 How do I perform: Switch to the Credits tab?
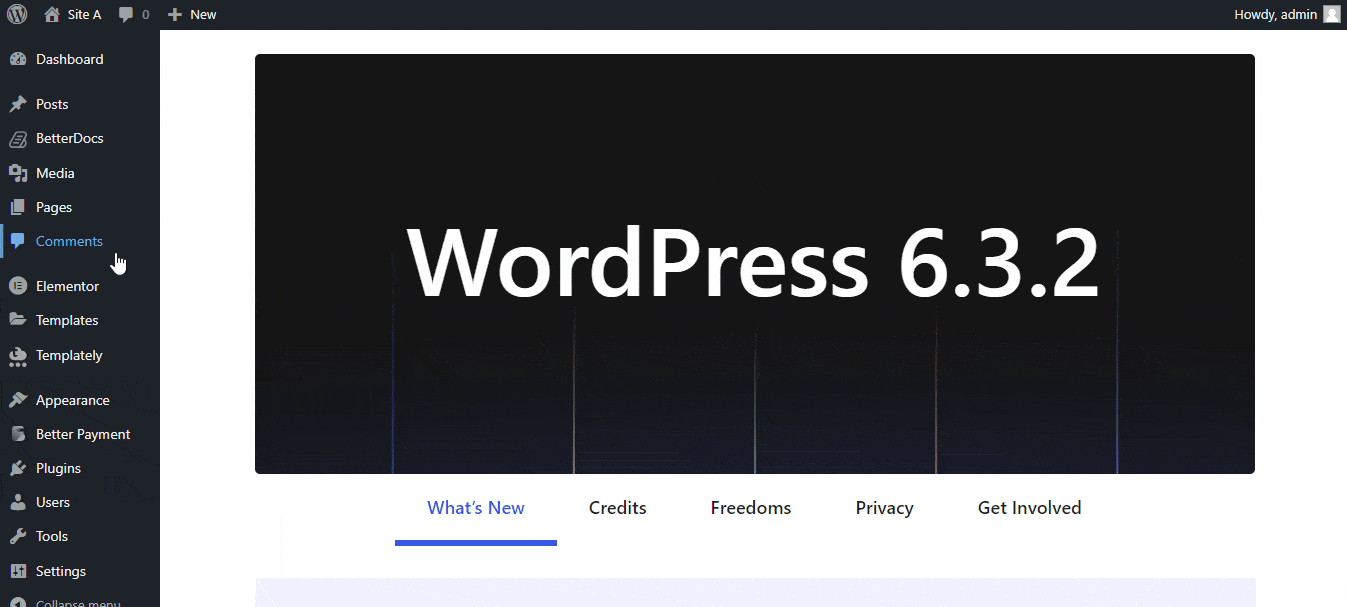pyautogui.click(x=617, y=508)
